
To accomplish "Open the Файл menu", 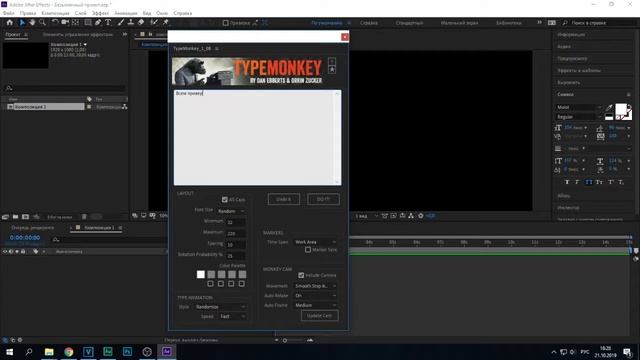I will coord(8,13).
